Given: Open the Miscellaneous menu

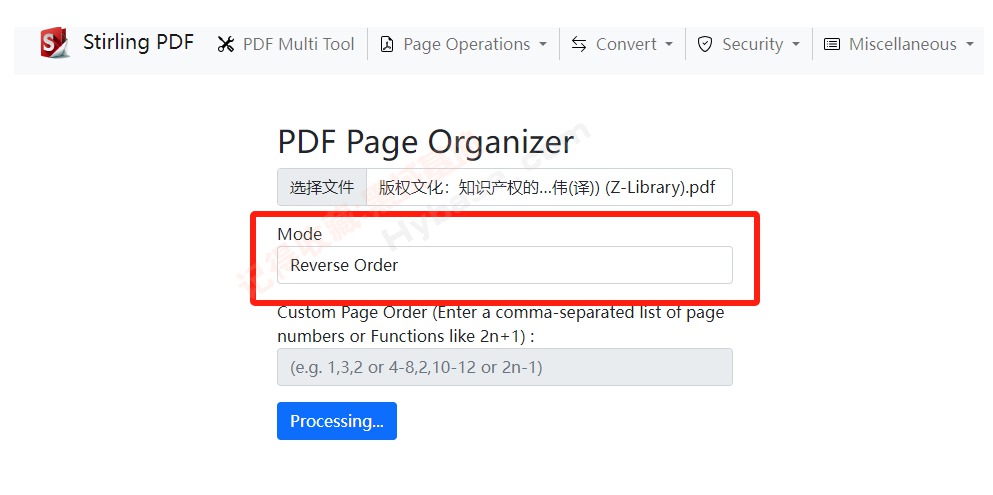Looking at the screenshot, I should (x=899, y=44).
